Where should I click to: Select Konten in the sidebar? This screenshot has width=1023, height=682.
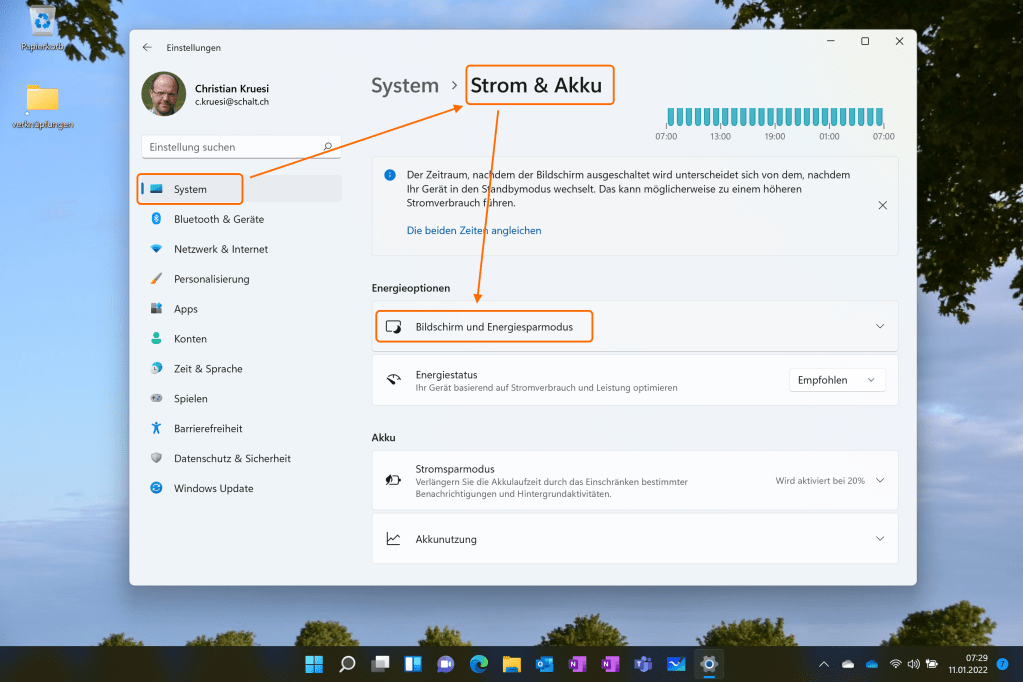point(190,339)
